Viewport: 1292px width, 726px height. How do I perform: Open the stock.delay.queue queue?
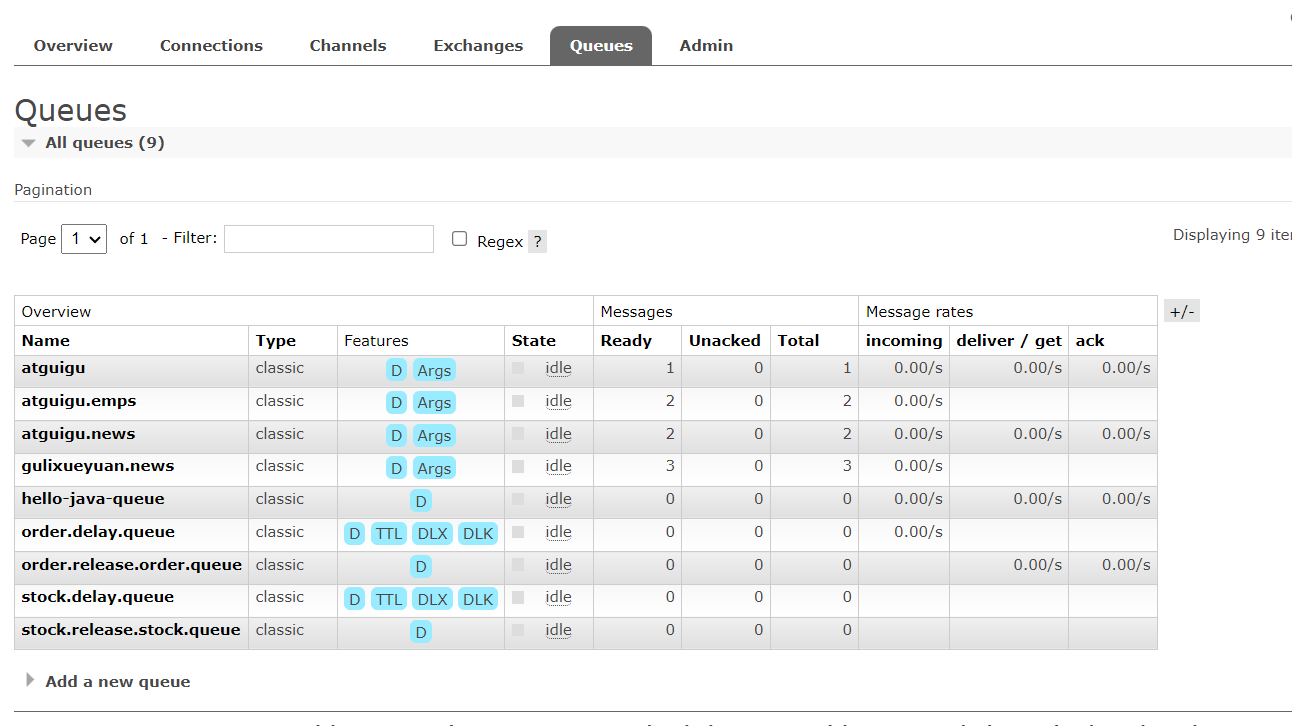pyautogui.click(x=98, y=597)
